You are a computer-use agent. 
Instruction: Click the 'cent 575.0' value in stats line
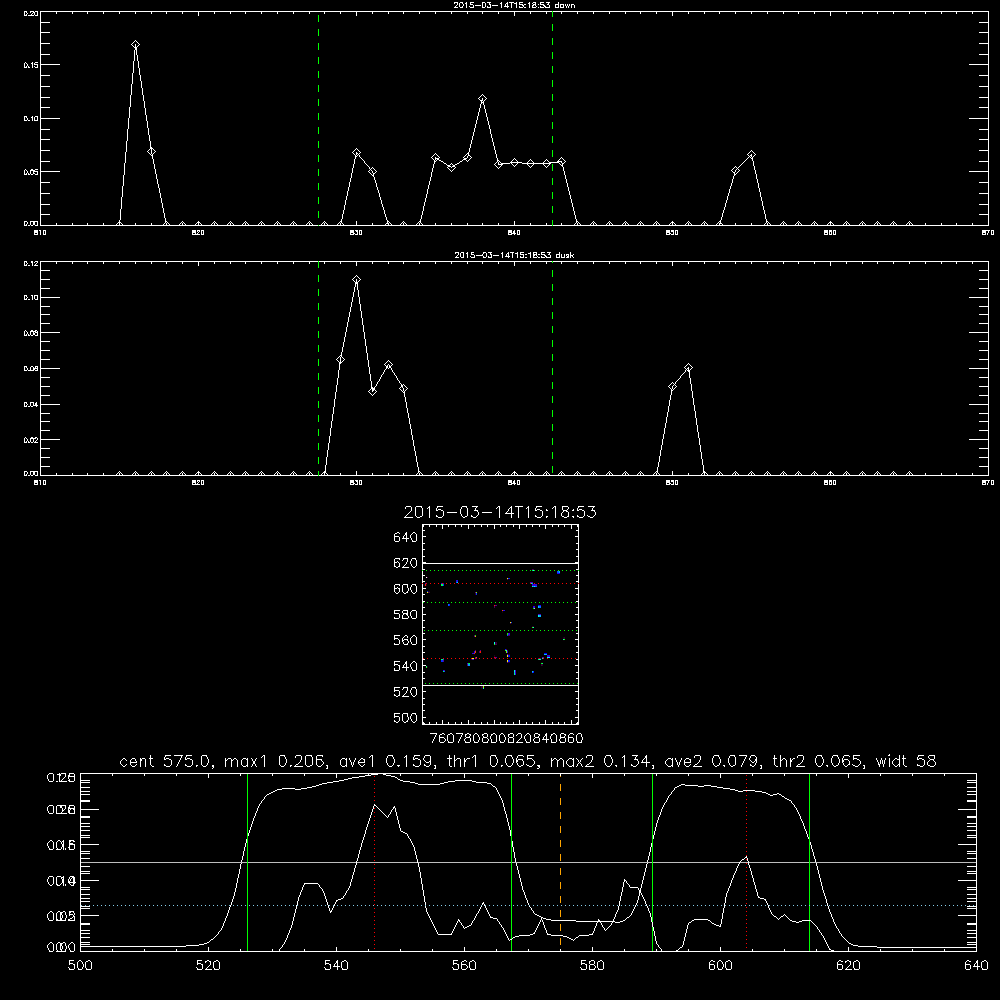[x=165, y=761]
